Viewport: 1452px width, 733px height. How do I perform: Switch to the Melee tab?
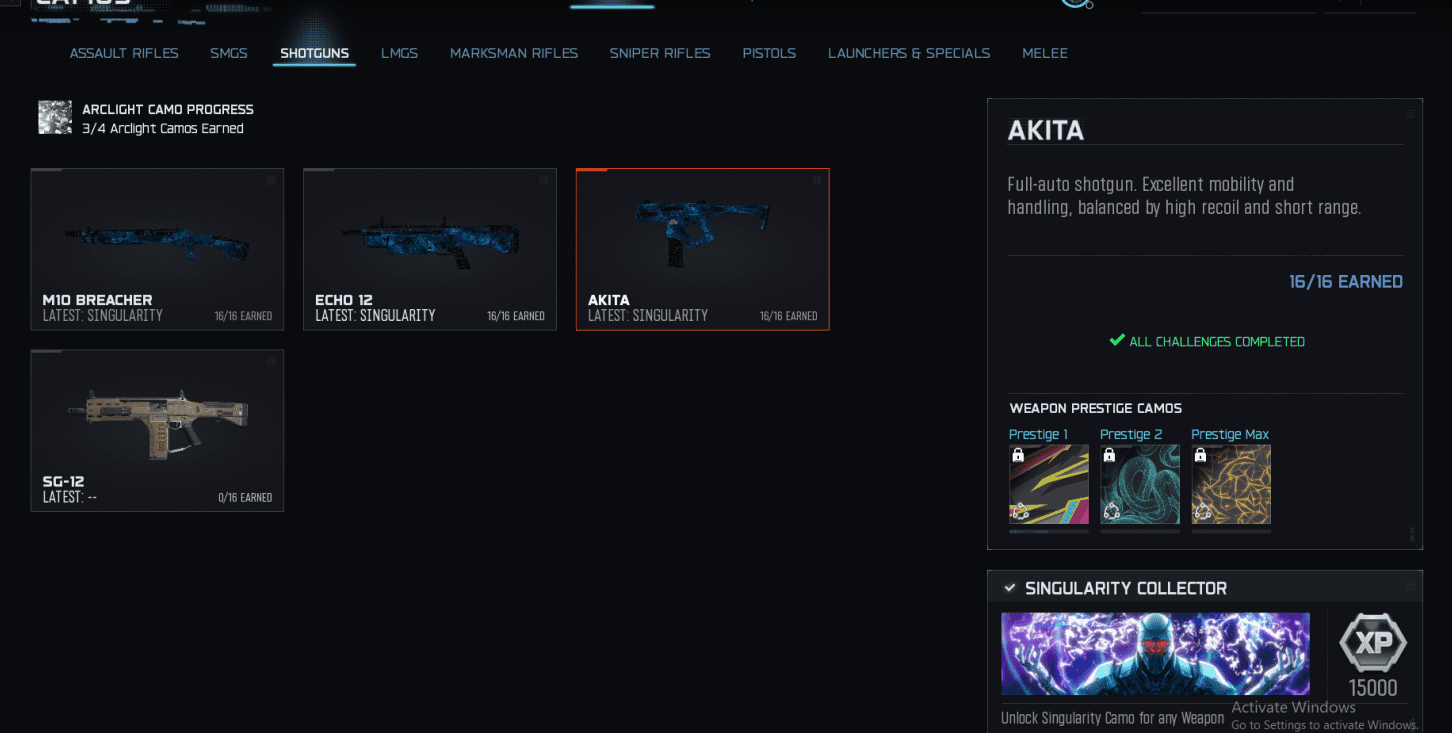tap(1045, 53)
